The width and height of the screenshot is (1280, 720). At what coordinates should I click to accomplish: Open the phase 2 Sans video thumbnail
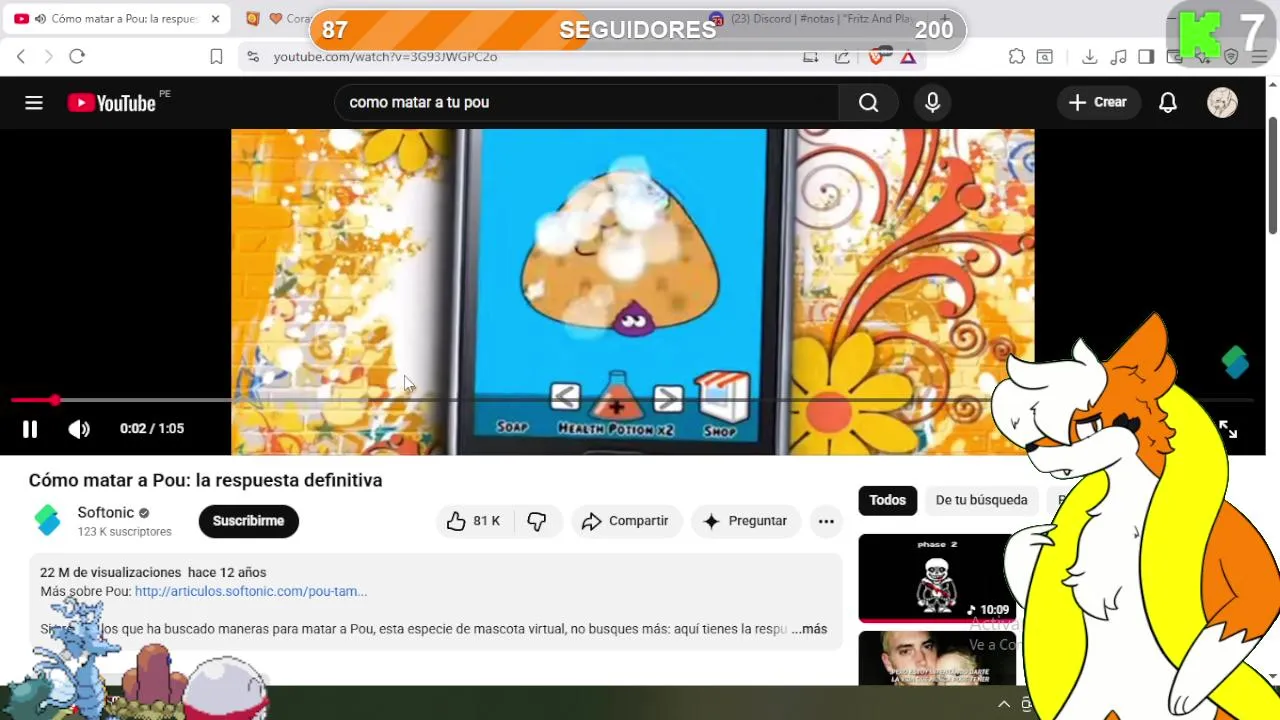point(937,578)
